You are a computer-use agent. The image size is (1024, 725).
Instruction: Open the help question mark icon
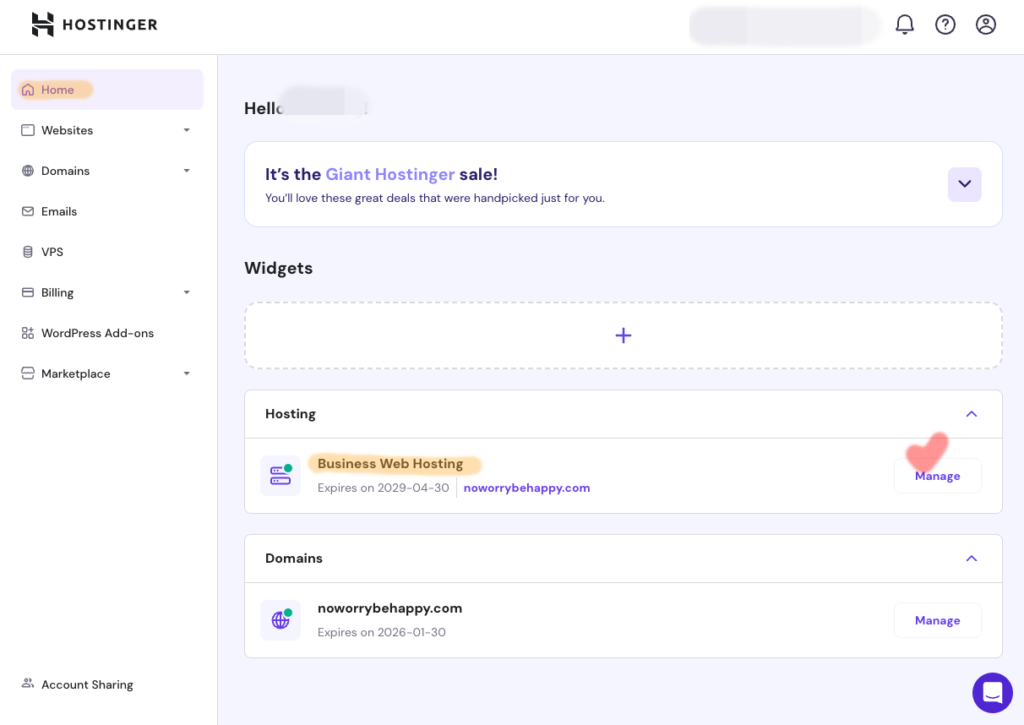tap(945, 25)
